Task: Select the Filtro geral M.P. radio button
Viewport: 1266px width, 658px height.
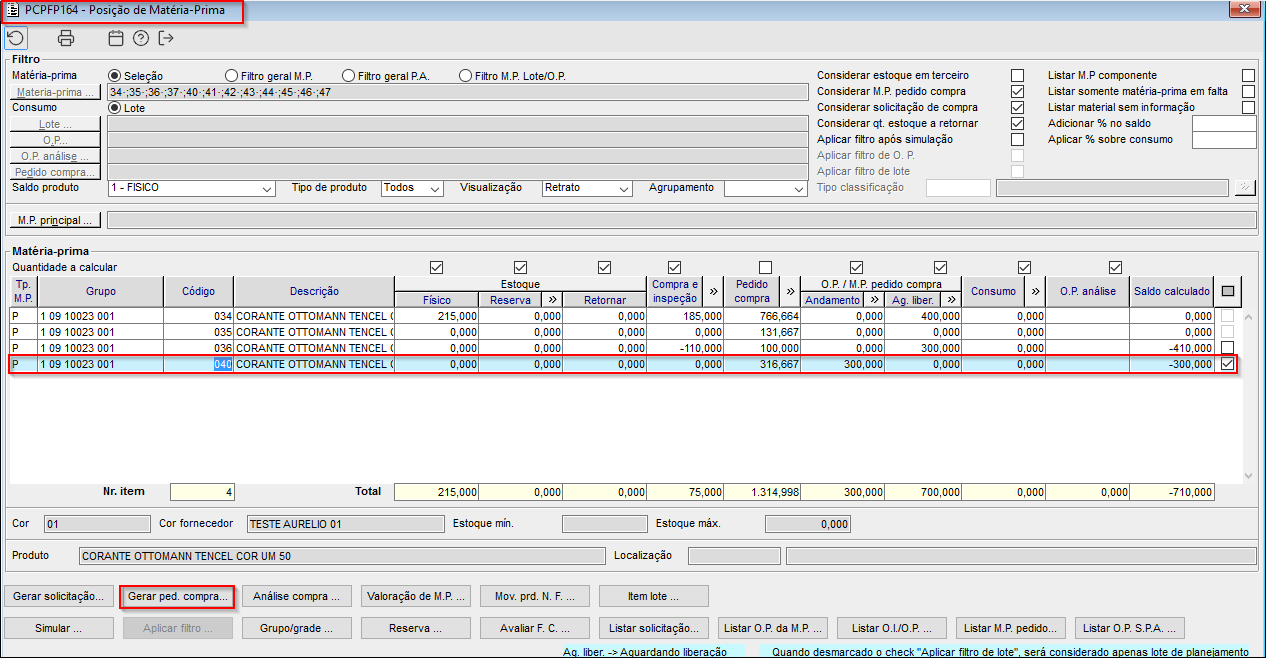Action: [x=232, y=76]
